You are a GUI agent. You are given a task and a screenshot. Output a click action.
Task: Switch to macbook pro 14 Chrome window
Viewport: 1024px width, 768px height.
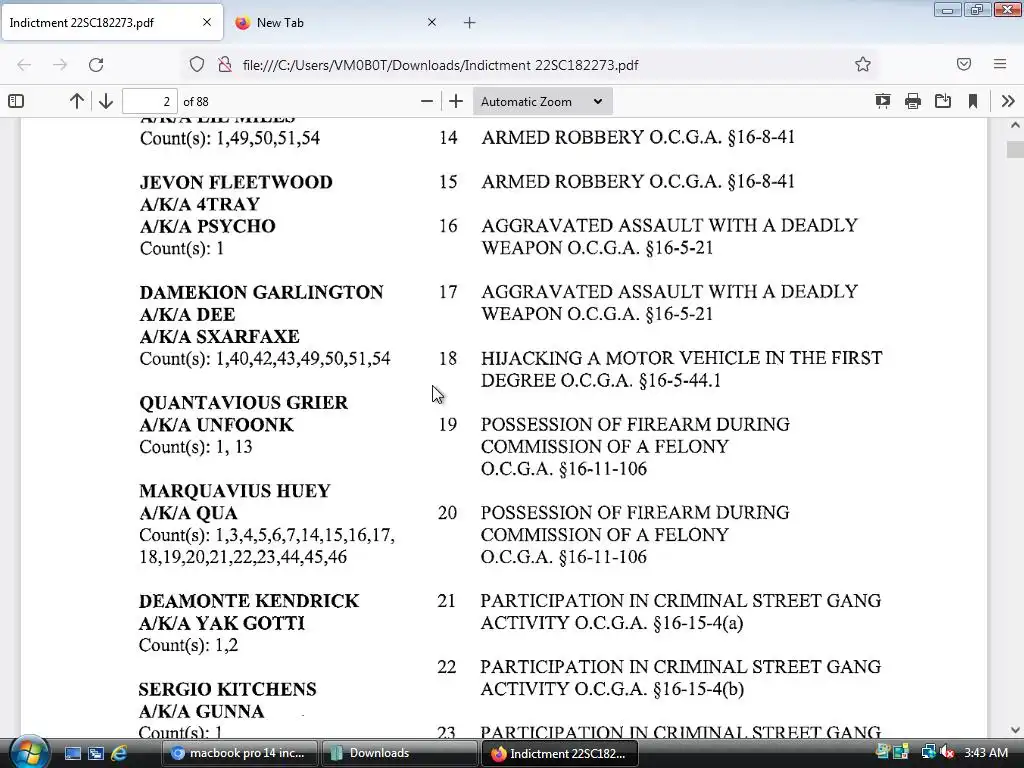tap(239, 753)
